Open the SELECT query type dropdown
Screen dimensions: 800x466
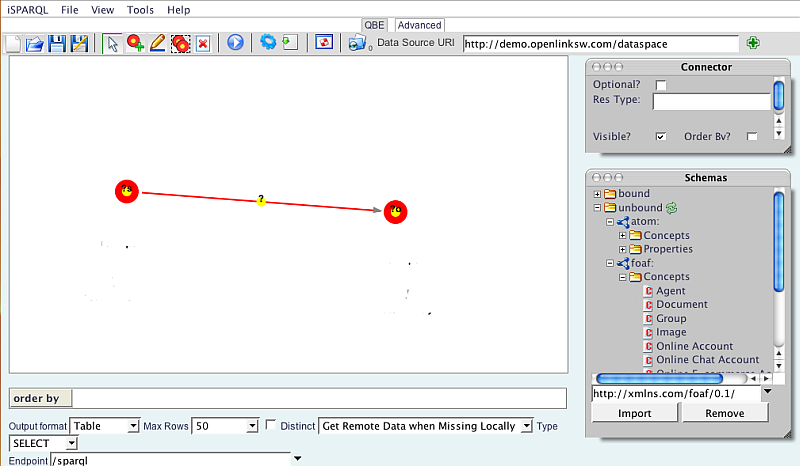point(71,443)
